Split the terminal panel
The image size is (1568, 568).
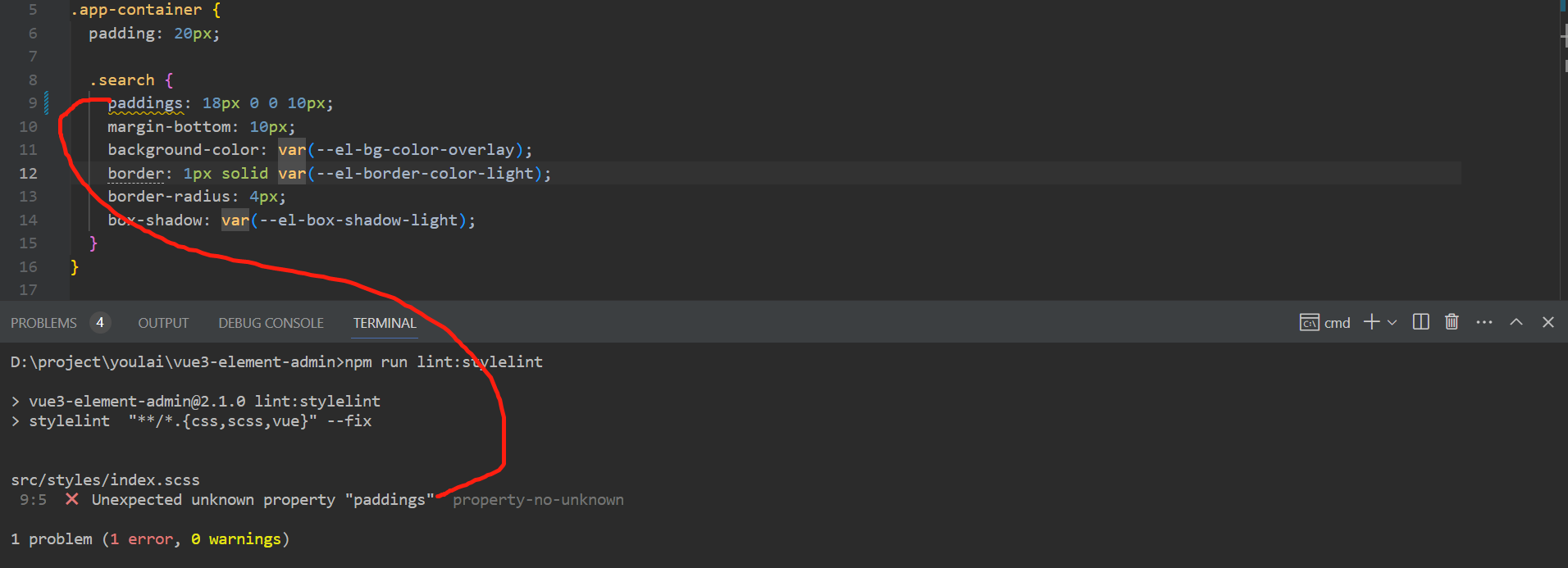pyautogui.click(x=1421, y=322)
